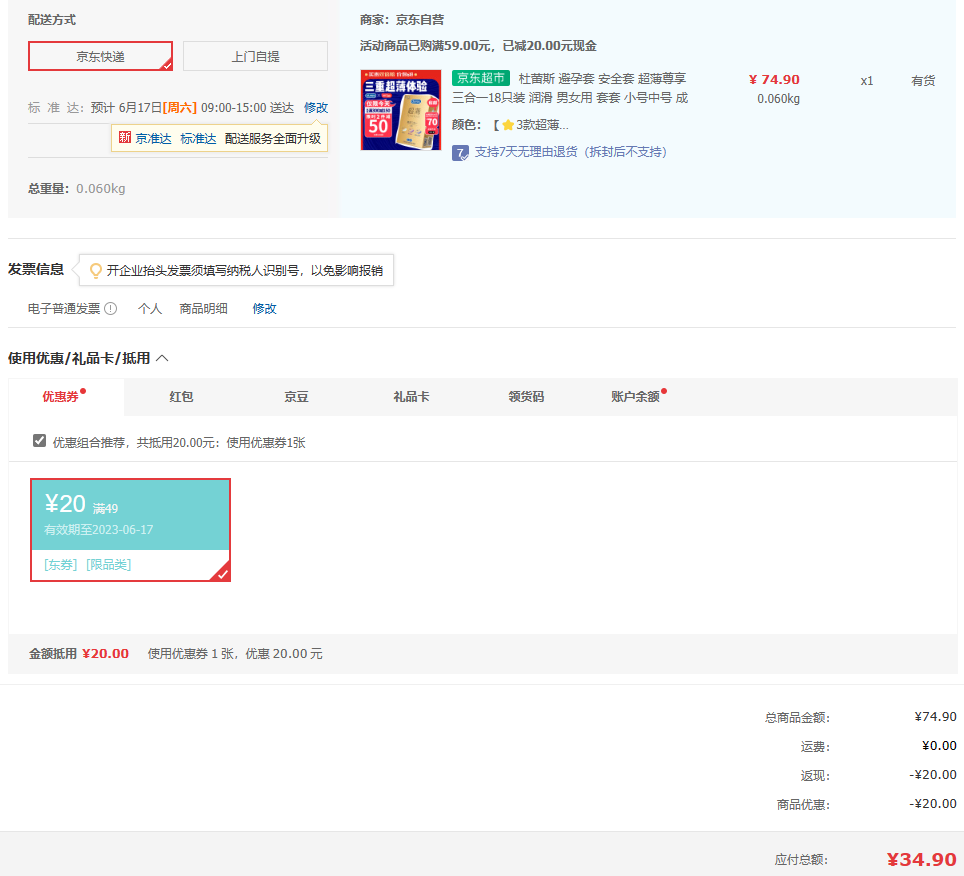This screenshot has width=964, height=876.
Task: Click the 新 badge icon in delivery notice
Action: point(125,138)
